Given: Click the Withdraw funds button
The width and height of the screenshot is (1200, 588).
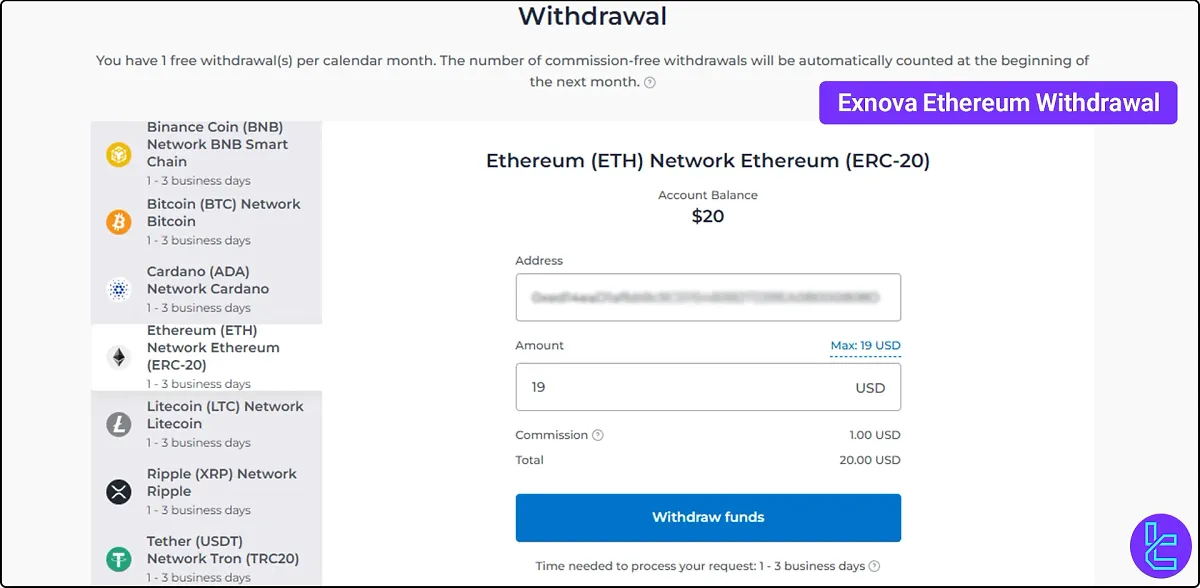Looking at the screenshot, I should [x=708, y=517].
